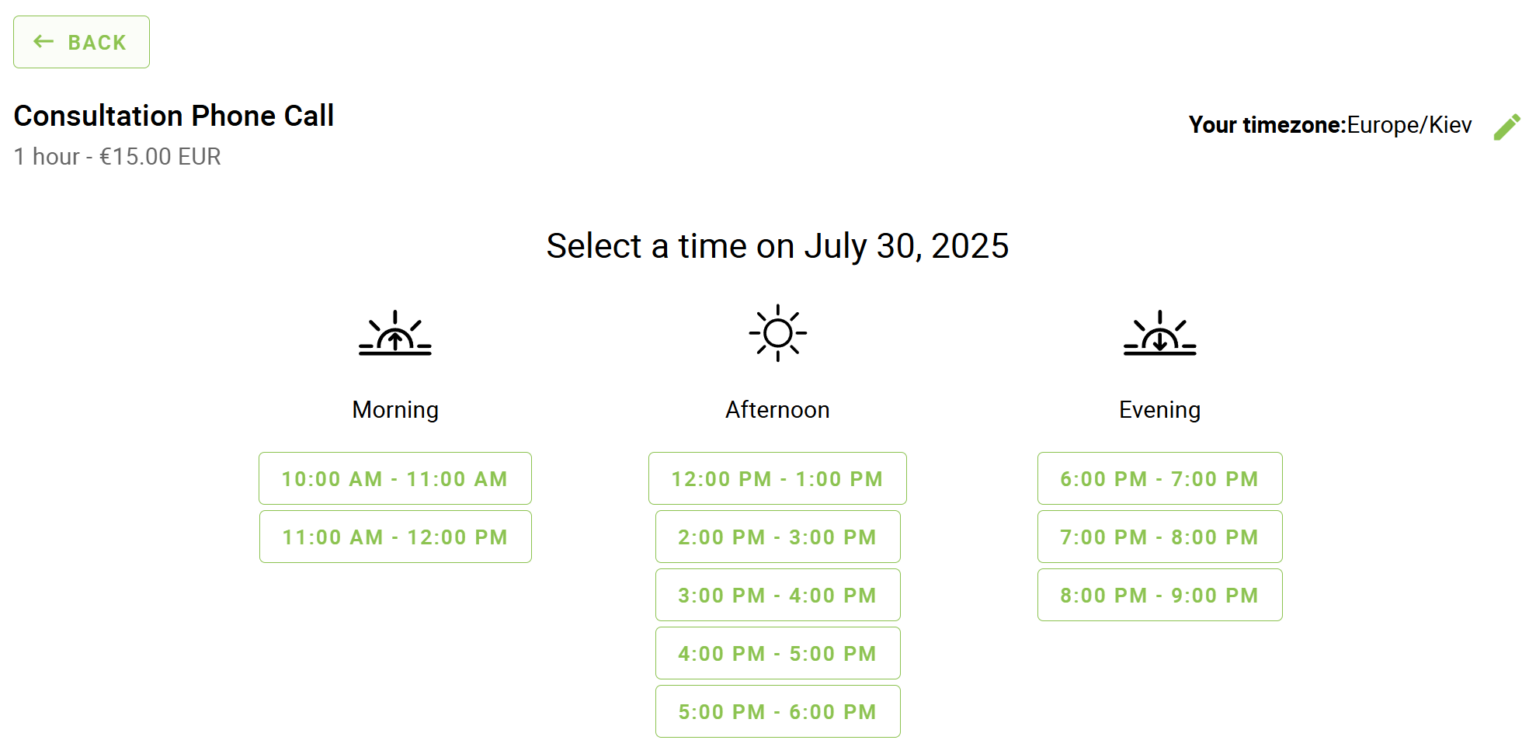The image size is (1536, 754).
Task: Click the Morning section label
Action: pyautogui.click(x=395, y=409)
